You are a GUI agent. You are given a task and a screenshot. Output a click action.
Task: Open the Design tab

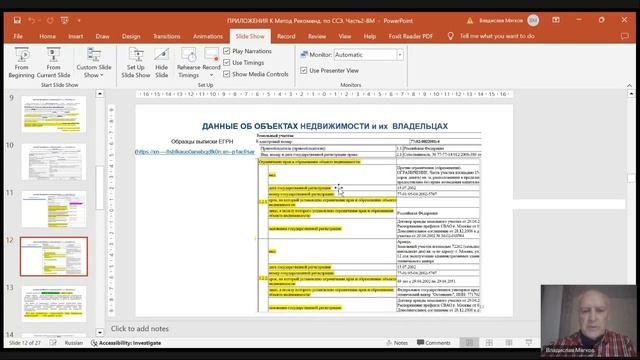(131, 36)
